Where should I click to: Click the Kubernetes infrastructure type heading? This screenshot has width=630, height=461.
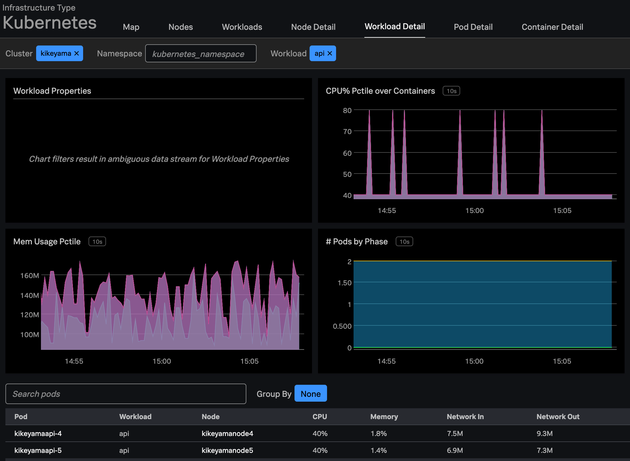coord(49,23)
